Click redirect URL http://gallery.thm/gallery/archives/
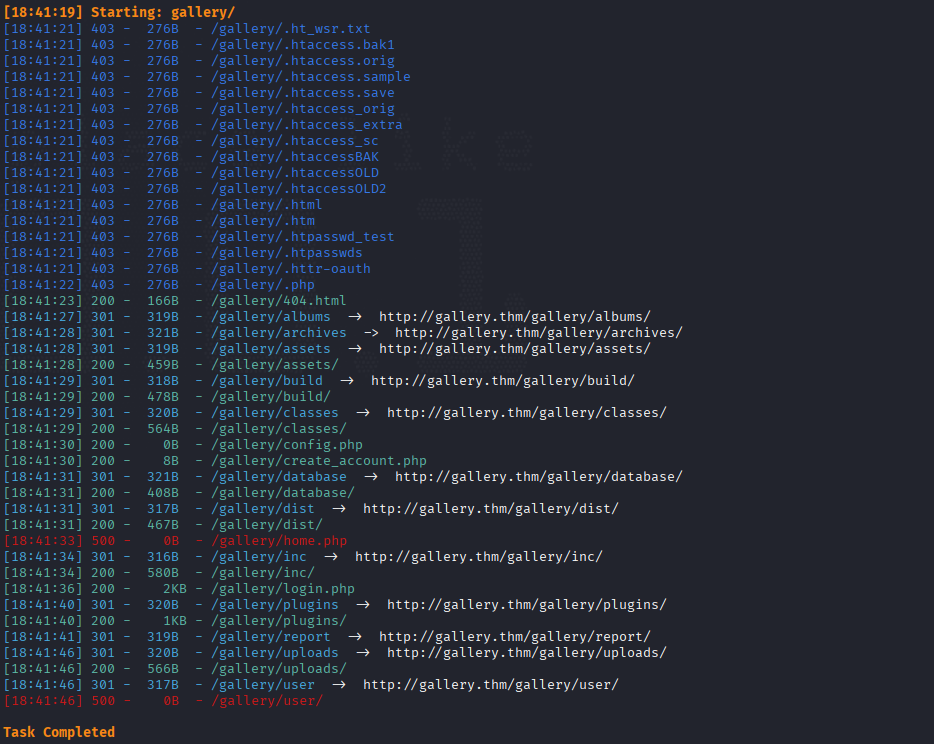The image size is (934, 744). tap(538, 333)
